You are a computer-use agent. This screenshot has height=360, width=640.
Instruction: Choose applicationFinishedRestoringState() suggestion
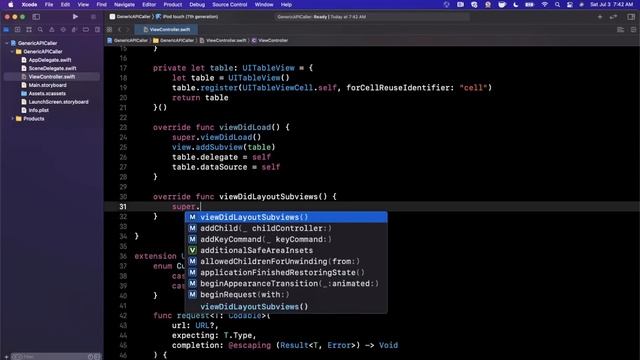coord(286,272)
